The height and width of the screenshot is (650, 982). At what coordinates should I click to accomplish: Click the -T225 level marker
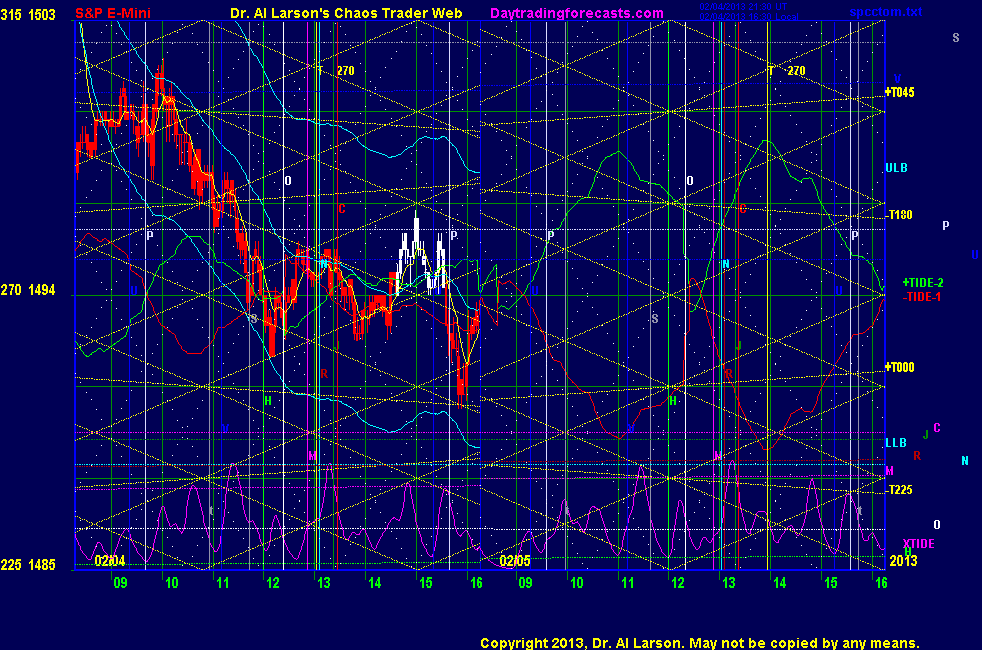900,489
